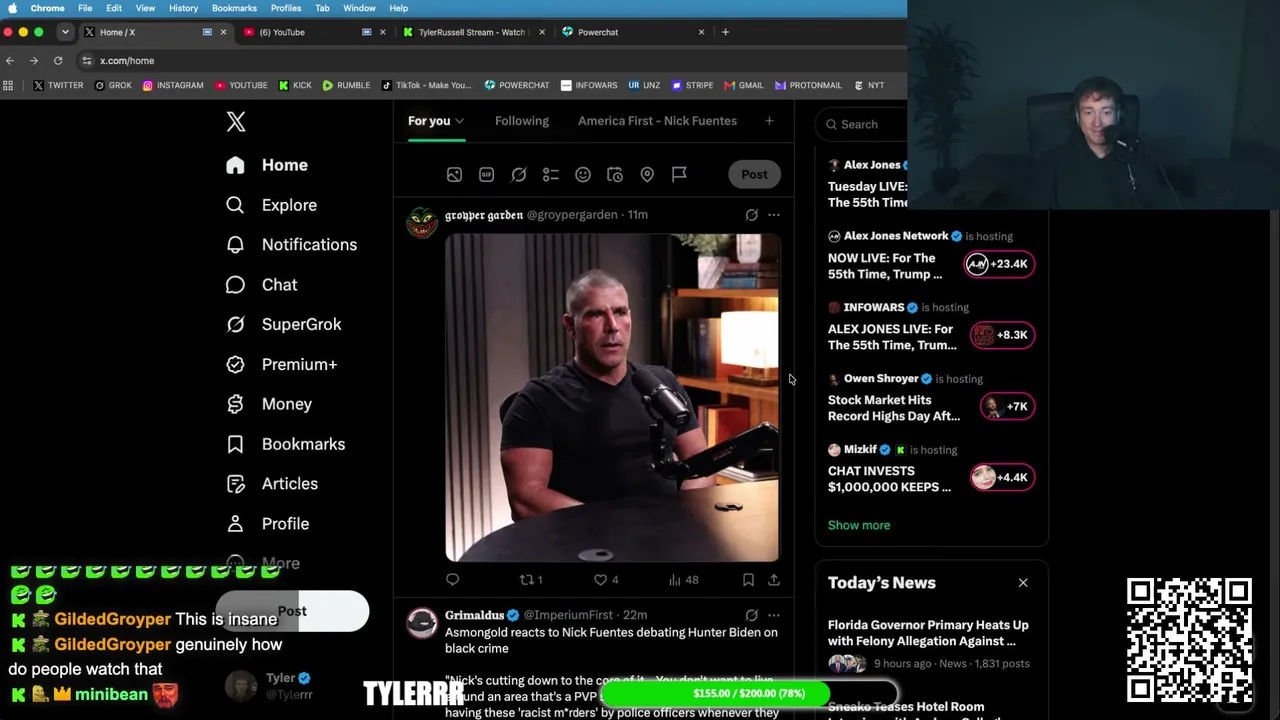Share the groyper garden post
1280x720 pixels.
pos(774,580)
